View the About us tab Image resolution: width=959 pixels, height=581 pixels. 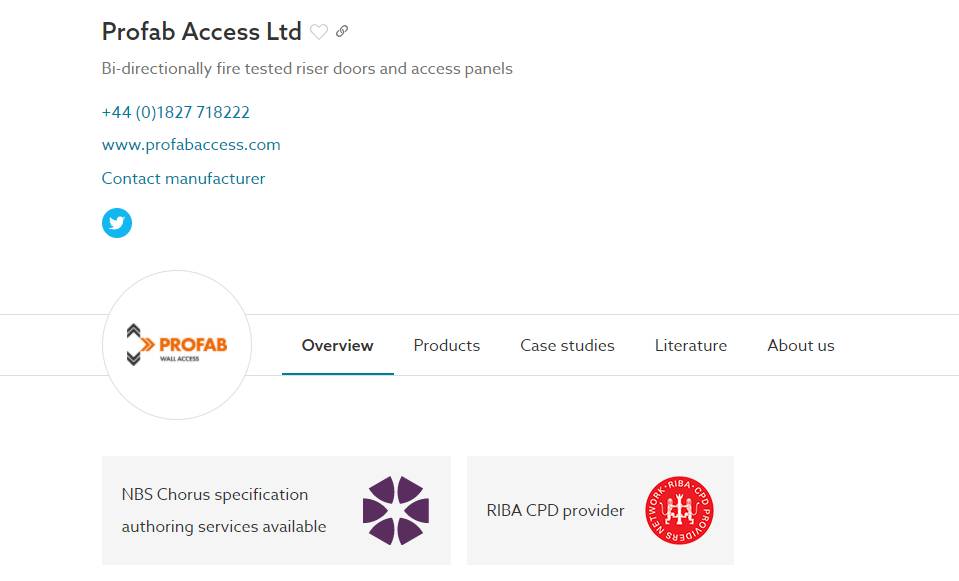pos(801,346)
